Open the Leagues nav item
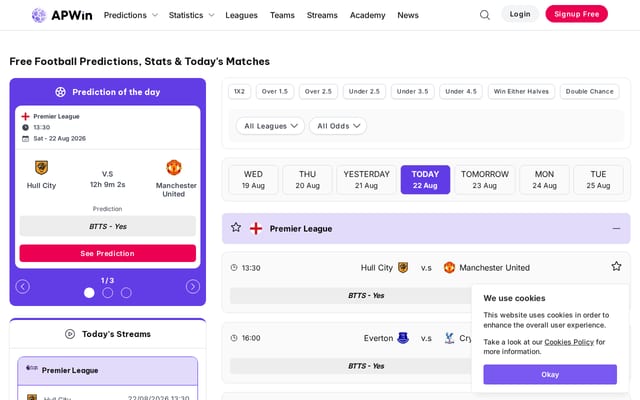Image resolution: width=640 pixels, height=400 pixels. [241, 15]
